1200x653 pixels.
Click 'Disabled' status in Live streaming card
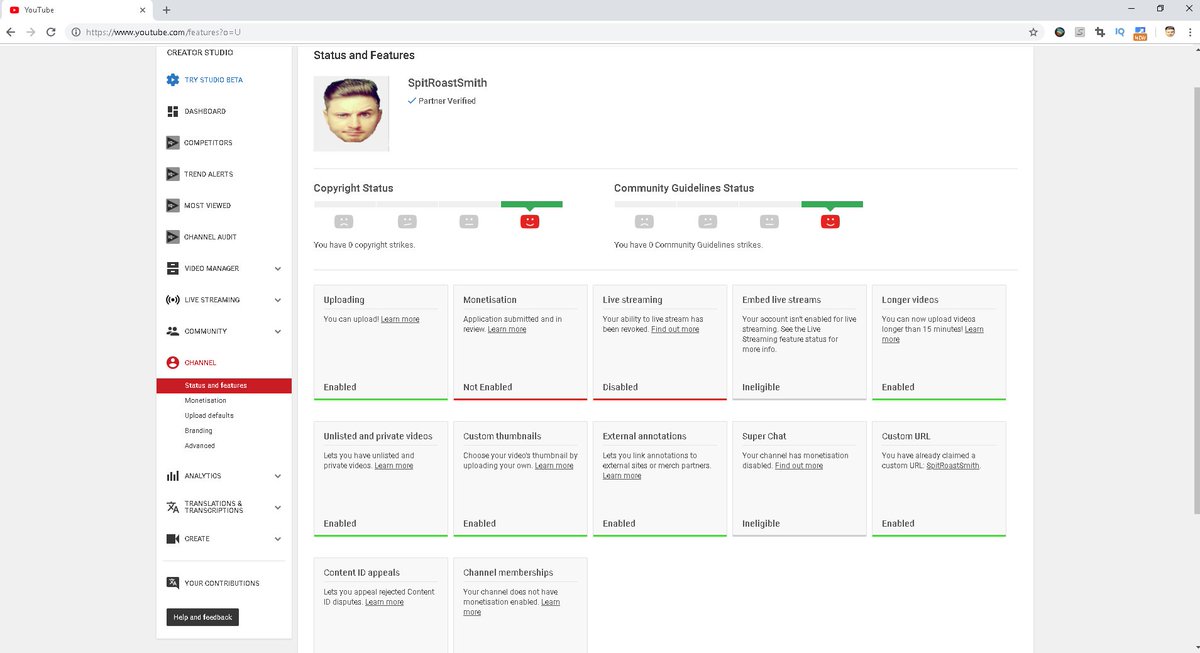[620, 387]
